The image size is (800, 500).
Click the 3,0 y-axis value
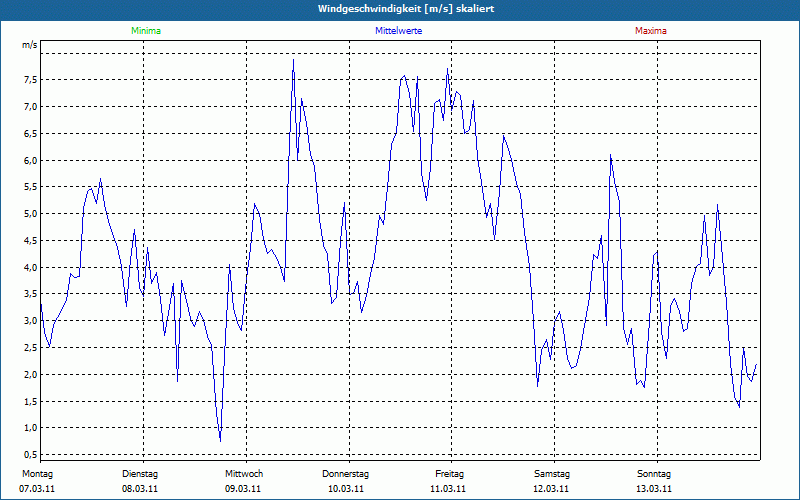pos(30,321)
